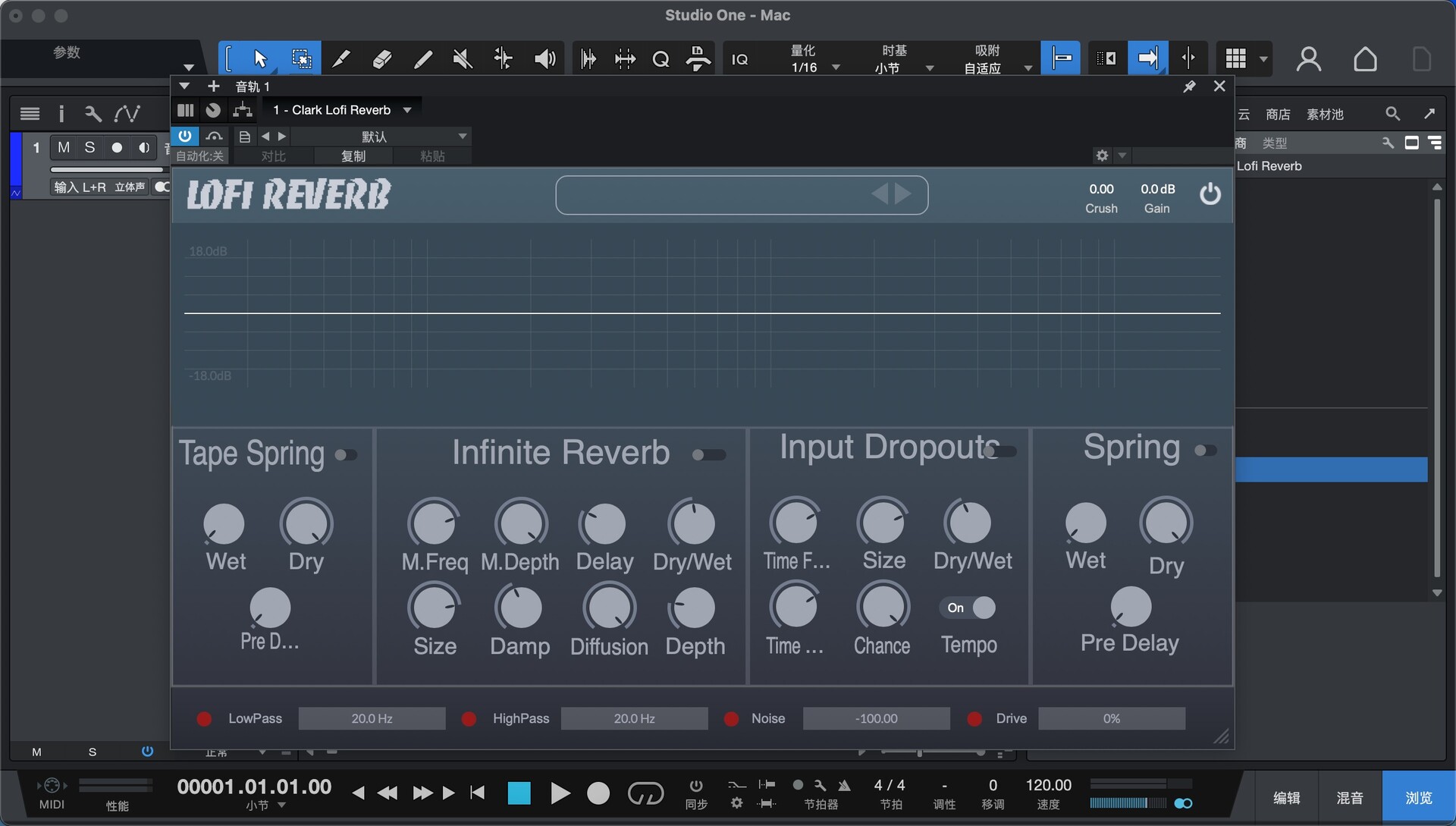The image size is (1456, 826).
Task: Click the wrench icon in track header
Action: 93,114
